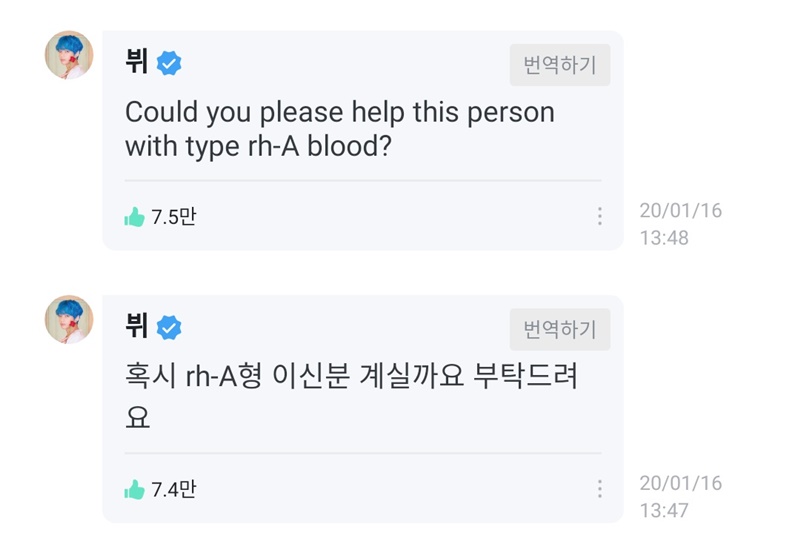Click the name 뷔 above the English message

(x=137, y=63)
